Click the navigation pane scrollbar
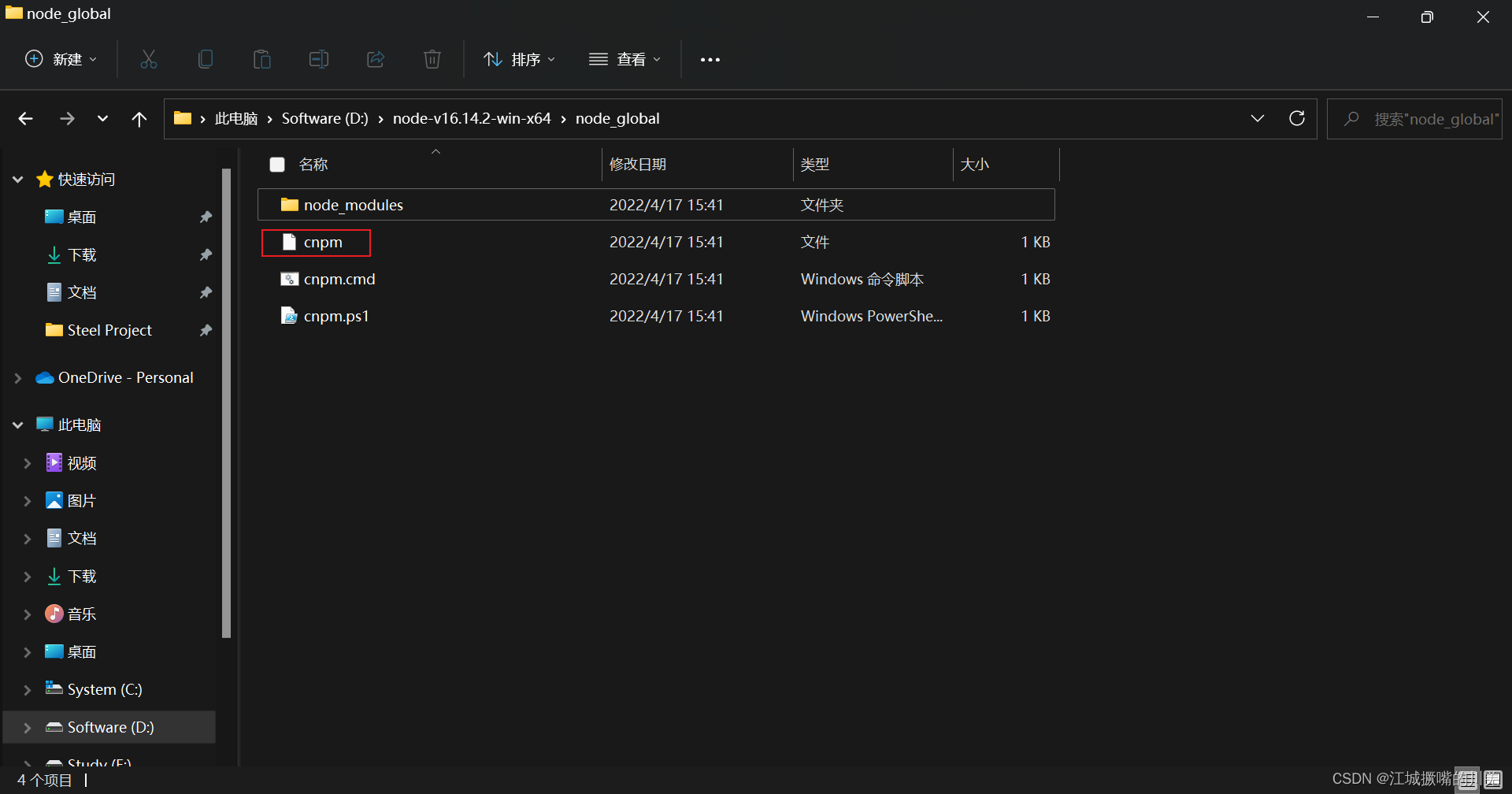The height and width of the screenshot is (794, 1512). click(227, 403)
